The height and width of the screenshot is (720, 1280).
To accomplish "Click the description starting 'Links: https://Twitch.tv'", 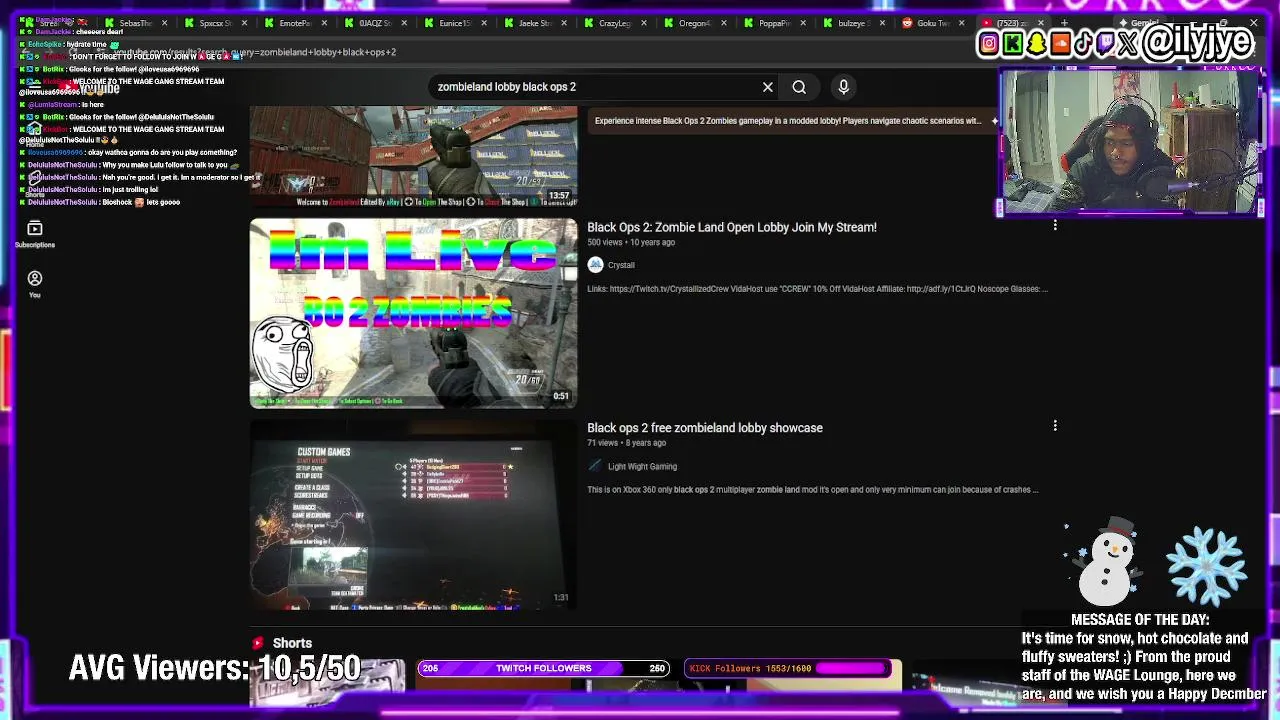I will pos(817,289).
